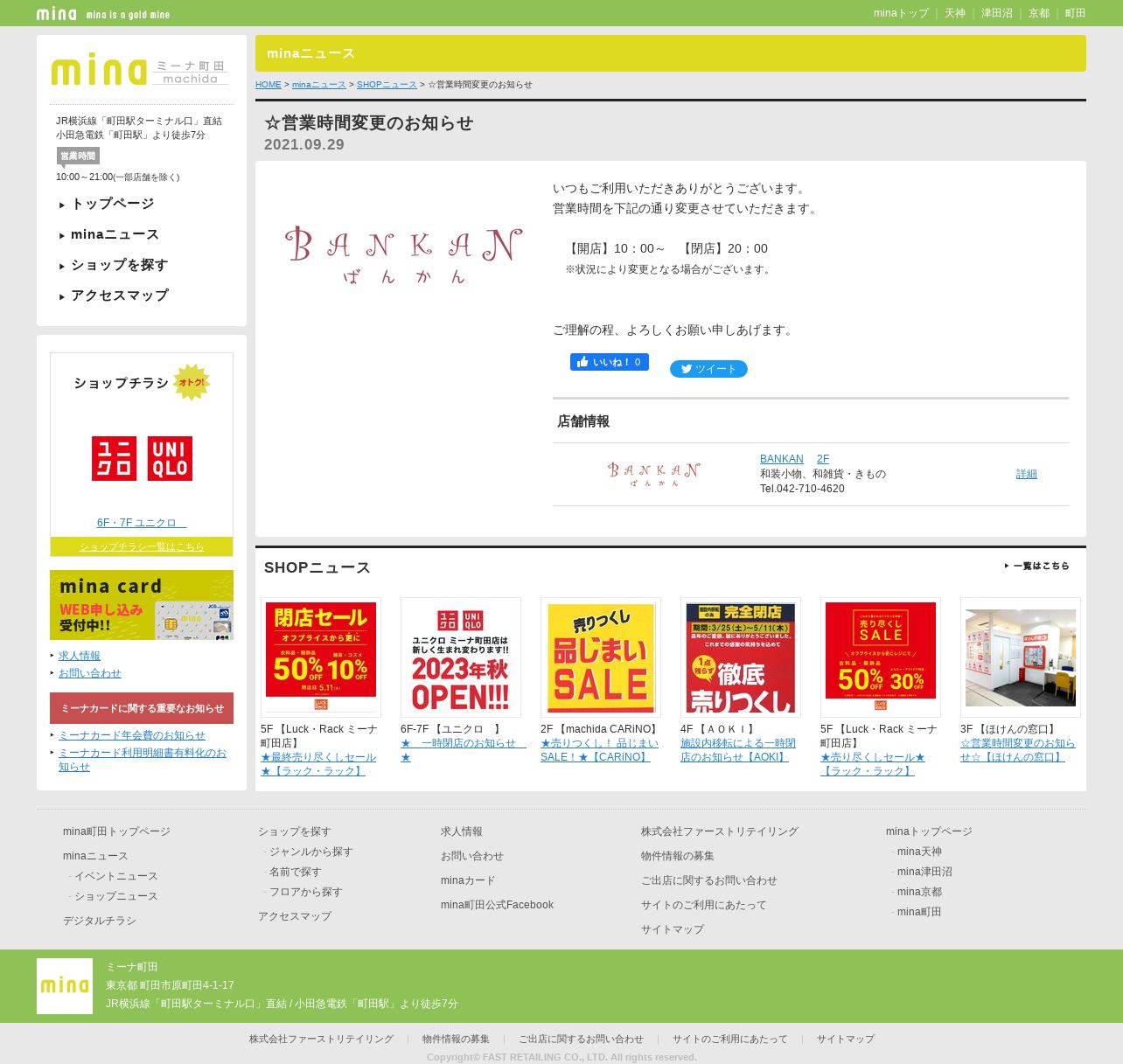This screenshot has height=1064, width=1123.
Task: Click footer mina京都 link
Action: click(919, 892)
